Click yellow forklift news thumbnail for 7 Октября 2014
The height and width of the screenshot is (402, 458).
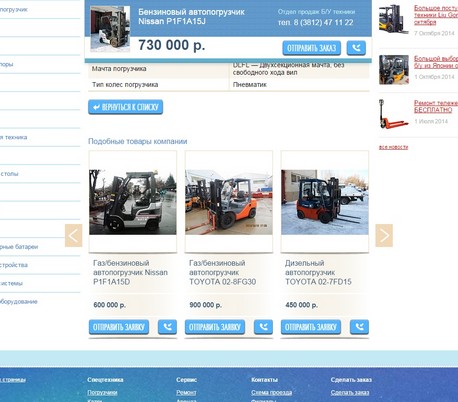tap(394, 19)
